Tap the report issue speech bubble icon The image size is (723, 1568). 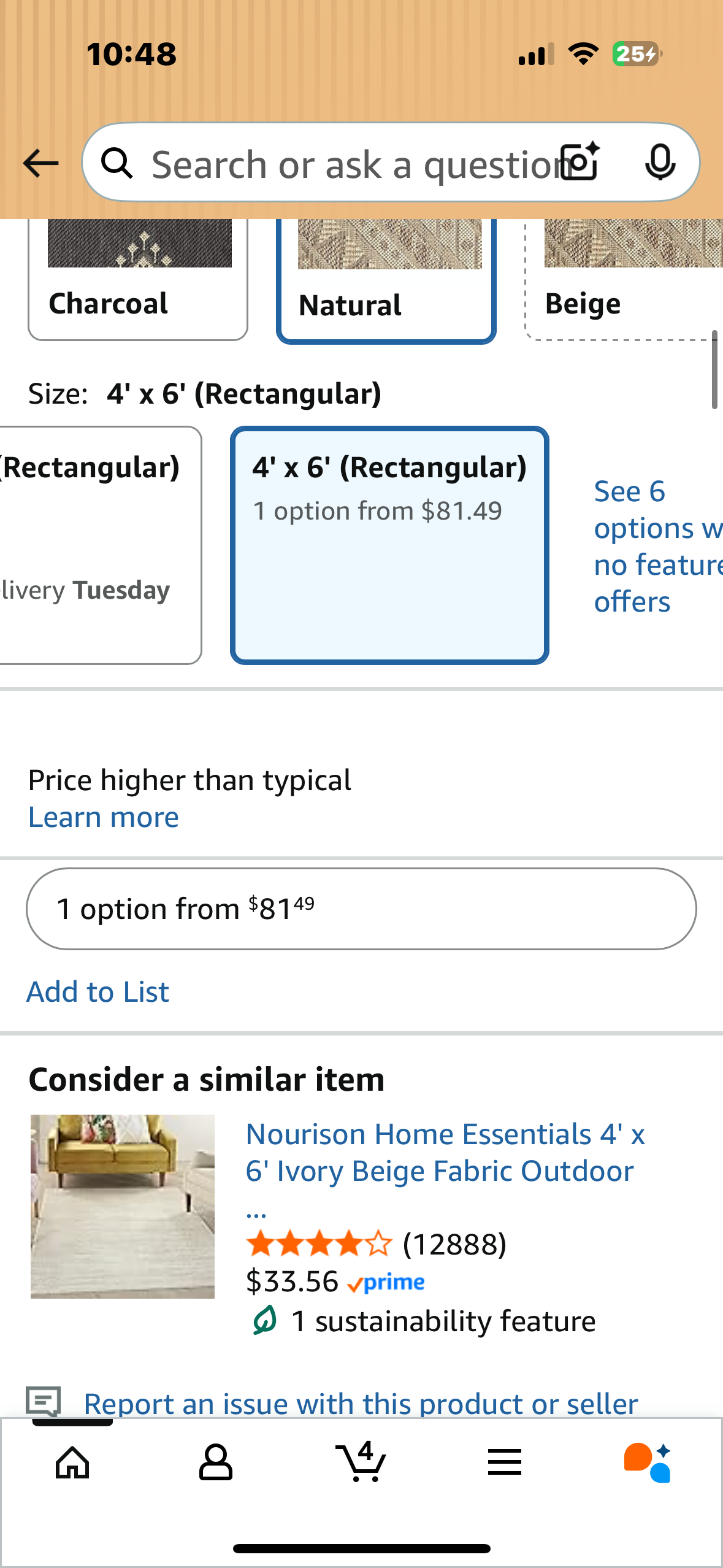(x=44, y=1401)
